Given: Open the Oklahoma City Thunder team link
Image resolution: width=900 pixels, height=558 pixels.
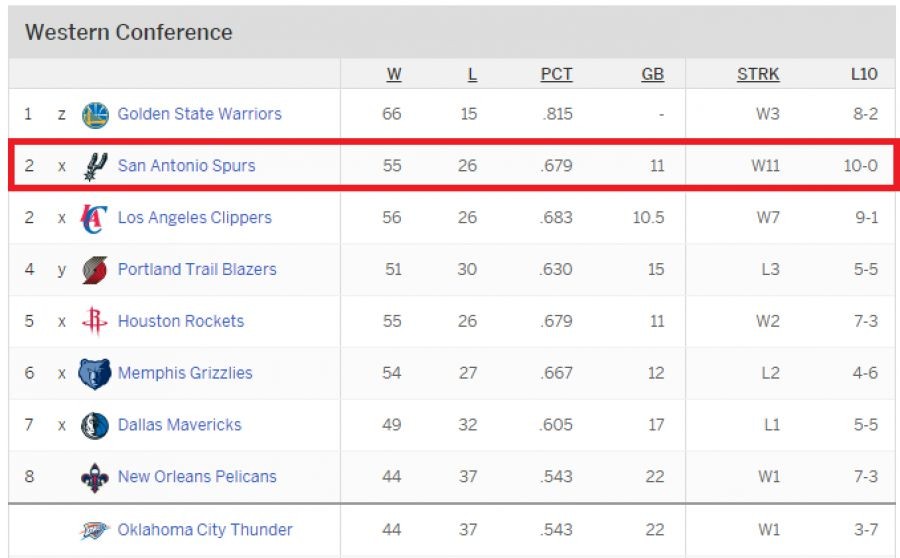Looking at the screenshot, I should [x=205, y=529].
